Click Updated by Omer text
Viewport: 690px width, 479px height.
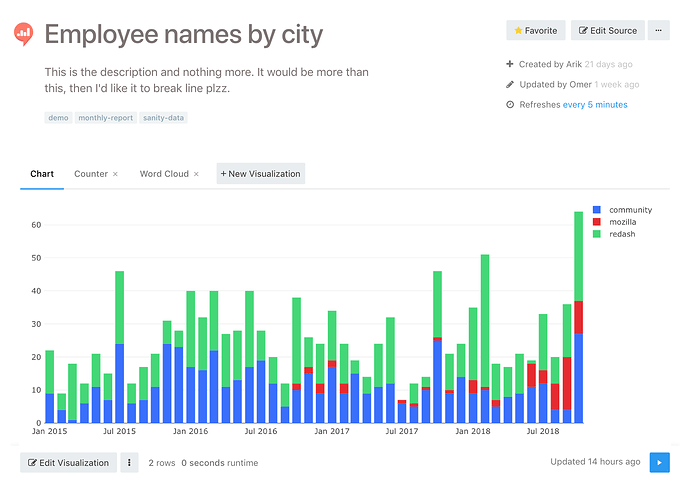[555, 84]
